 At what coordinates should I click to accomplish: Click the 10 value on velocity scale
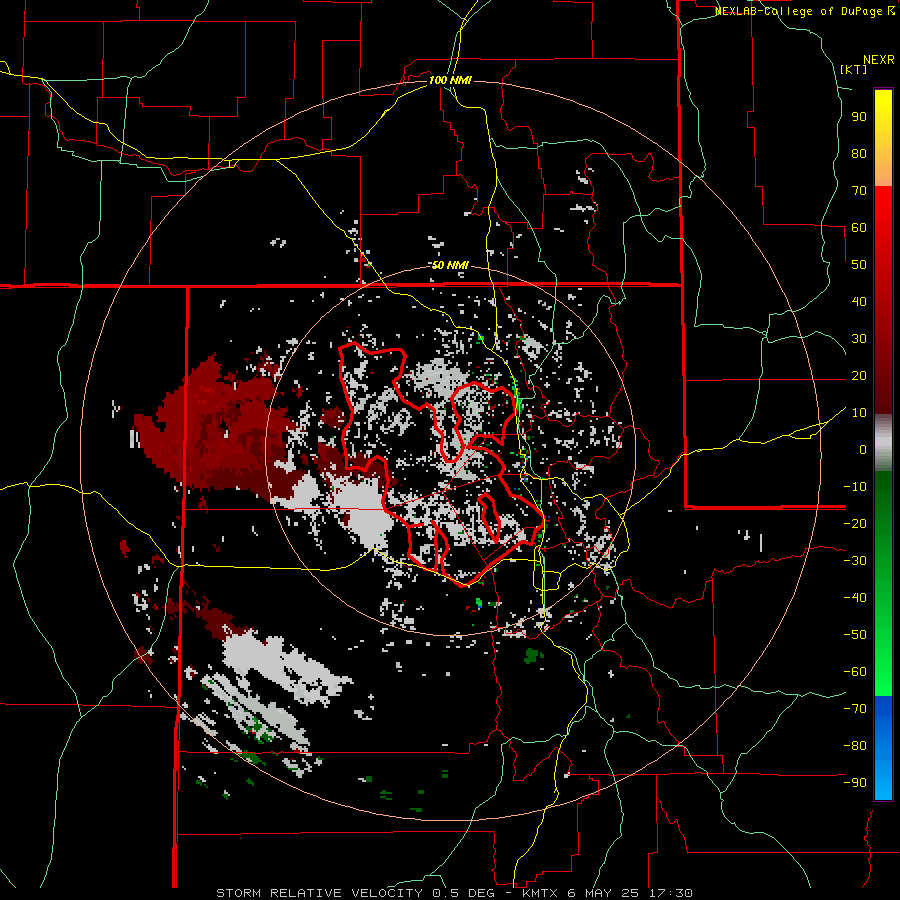pyautogui.click(x=859, y=413)
